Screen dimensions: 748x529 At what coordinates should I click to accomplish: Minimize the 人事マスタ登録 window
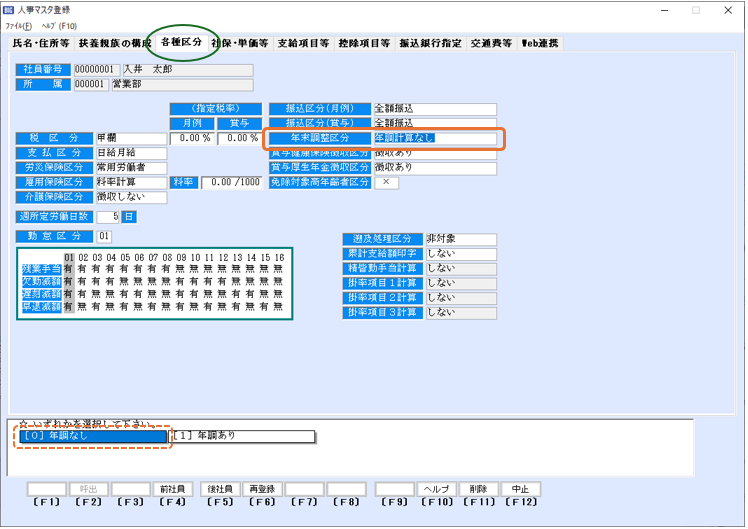[665, 10]
